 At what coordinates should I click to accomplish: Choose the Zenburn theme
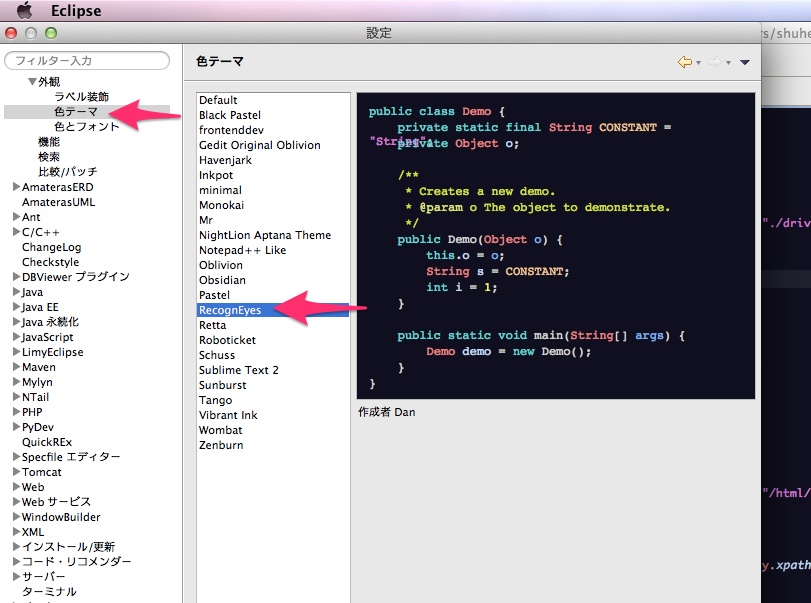(221, 445)
